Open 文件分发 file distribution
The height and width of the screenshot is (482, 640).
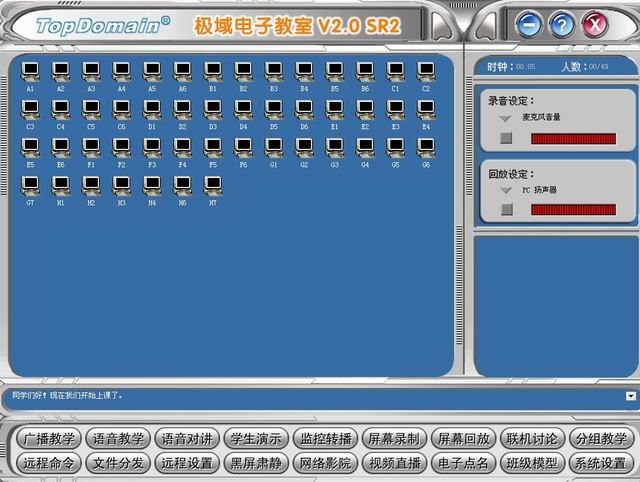118,463
